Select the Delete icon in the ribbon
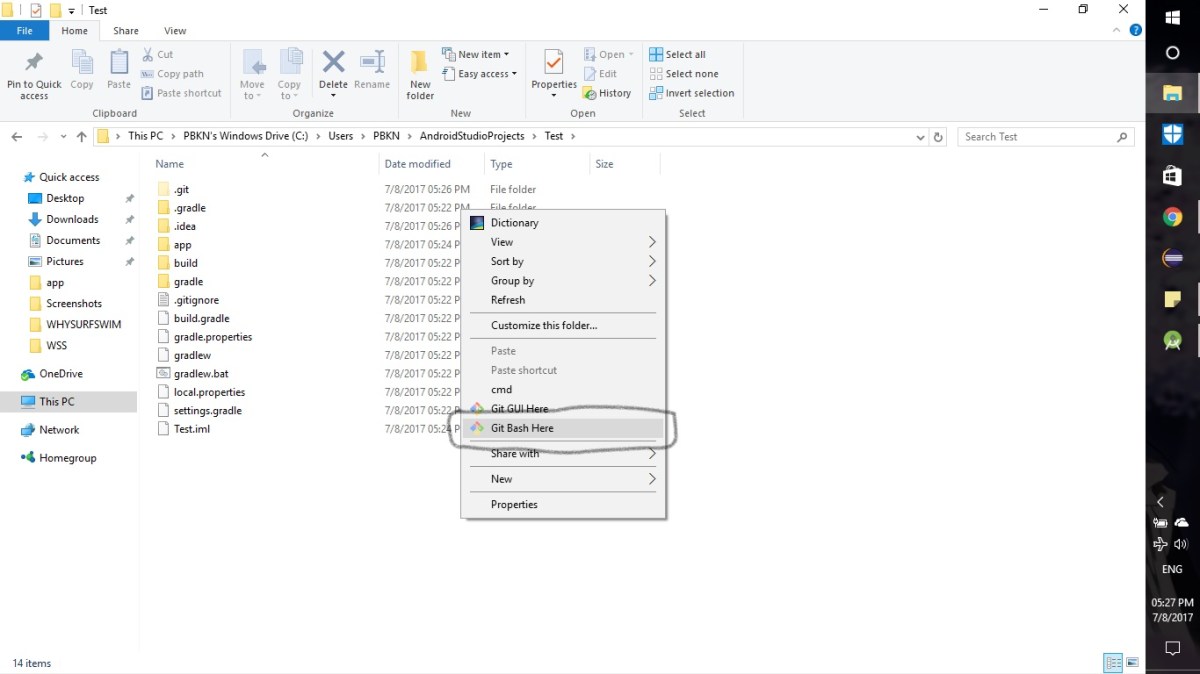The image size is (1200, 674). point(333,70)
